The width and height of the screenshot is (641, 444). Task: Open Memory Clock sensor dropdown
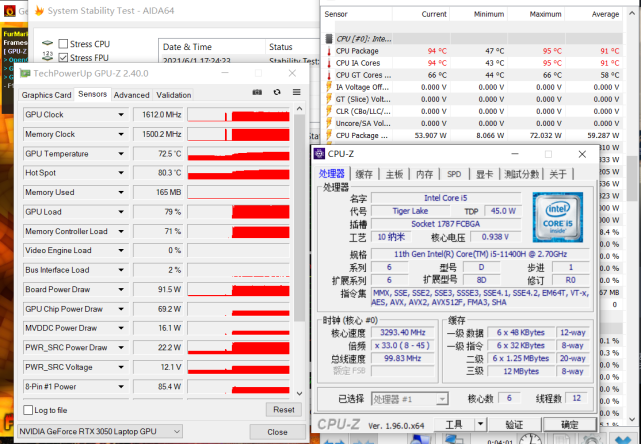point(121,134)
